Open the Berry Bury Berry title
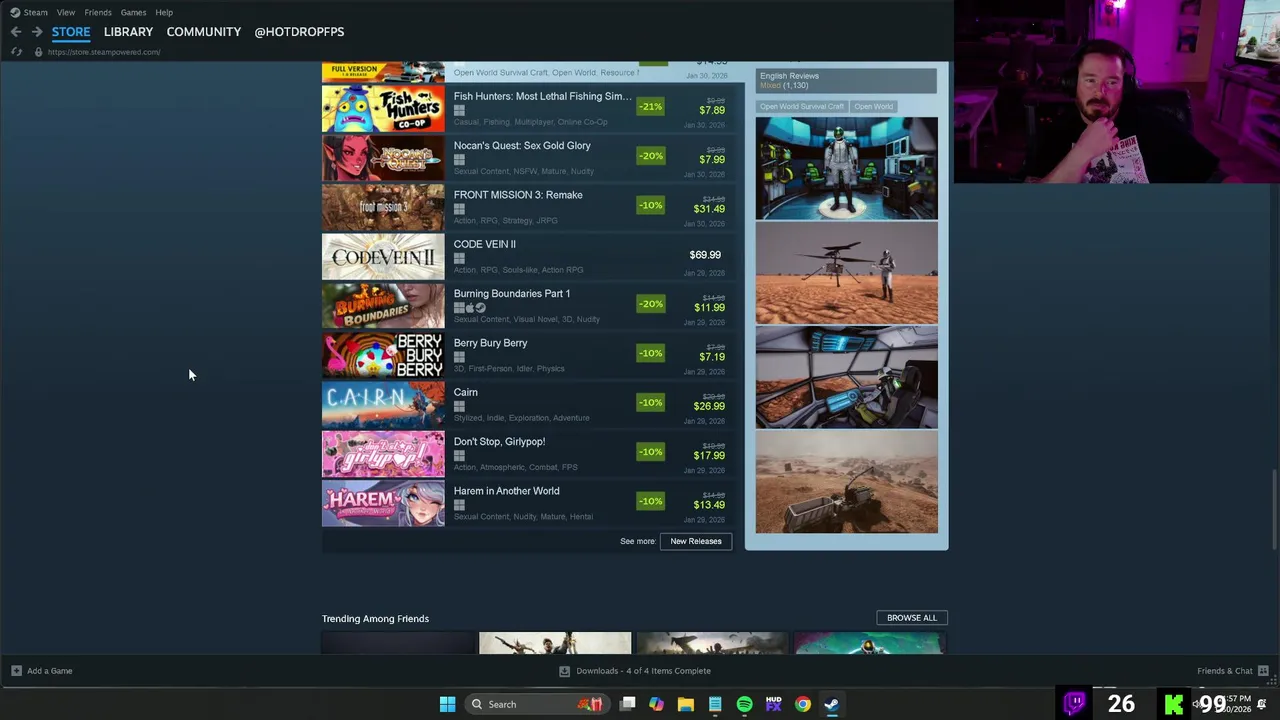Image resolution: width=1280 pixels, height=720 pixels. tap(490, 343)
